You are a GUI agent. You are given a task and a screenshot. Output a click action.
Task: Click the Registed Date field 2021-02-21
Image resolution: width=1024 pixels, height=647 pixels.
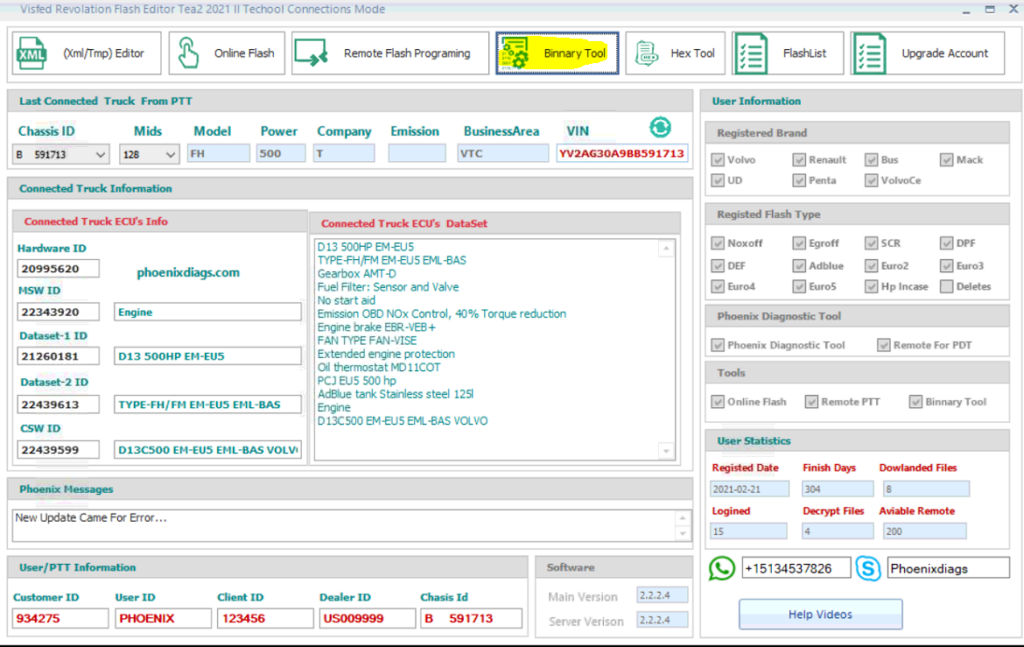tap(749, 489)
